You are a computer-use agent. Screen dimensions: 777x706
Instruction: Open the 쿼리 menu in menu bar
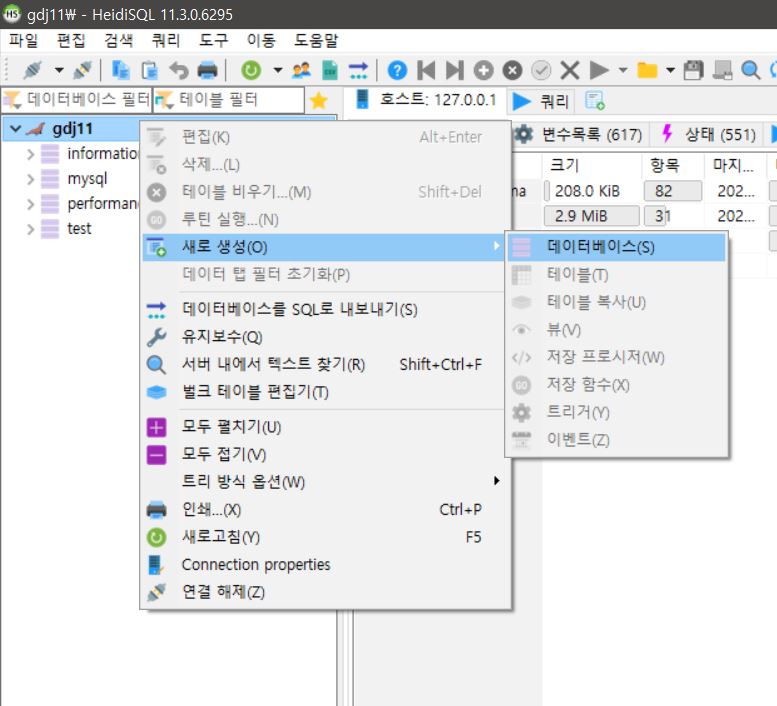coord(166,41)
